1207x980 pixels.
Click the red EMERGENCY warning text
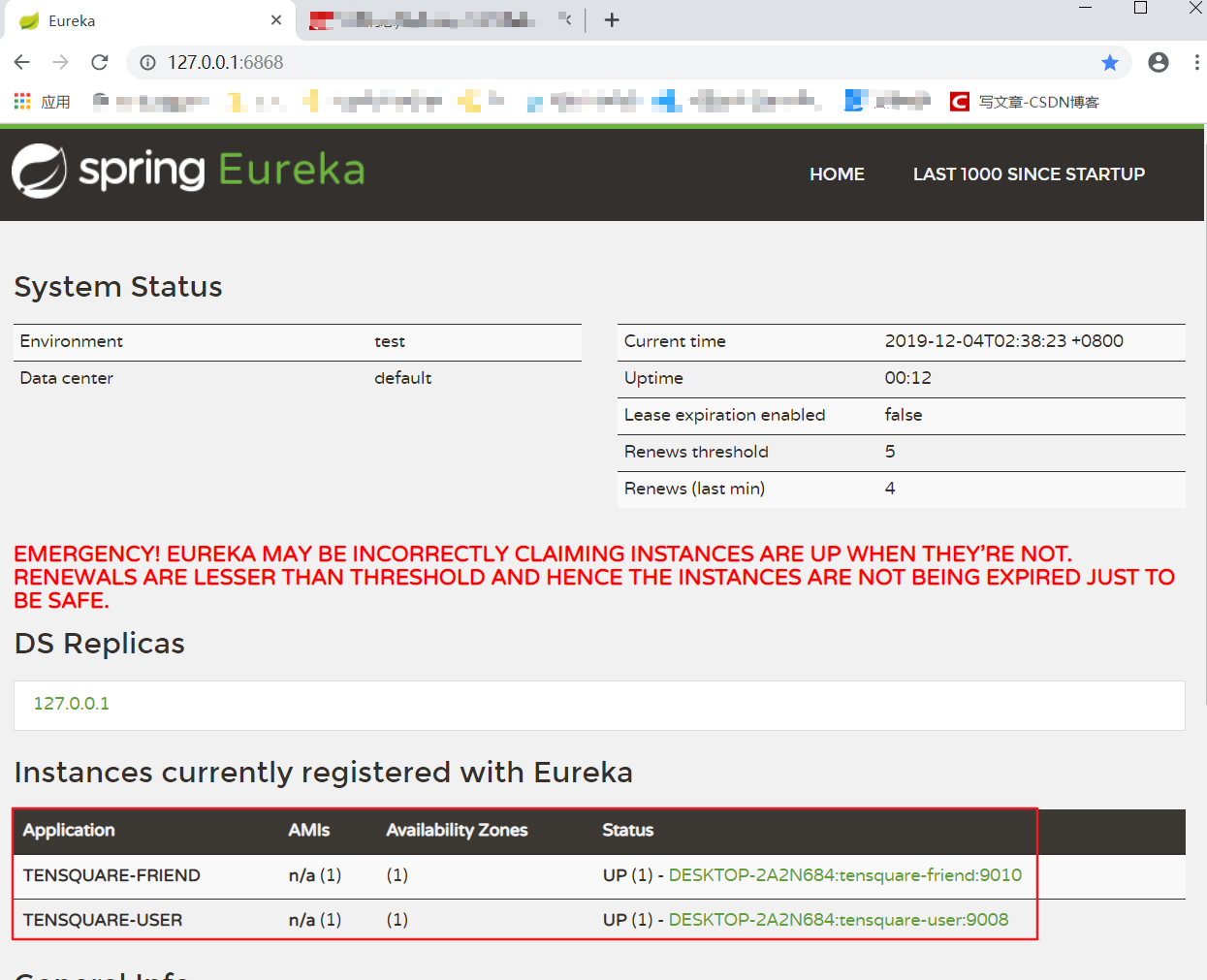coord(594,577)
